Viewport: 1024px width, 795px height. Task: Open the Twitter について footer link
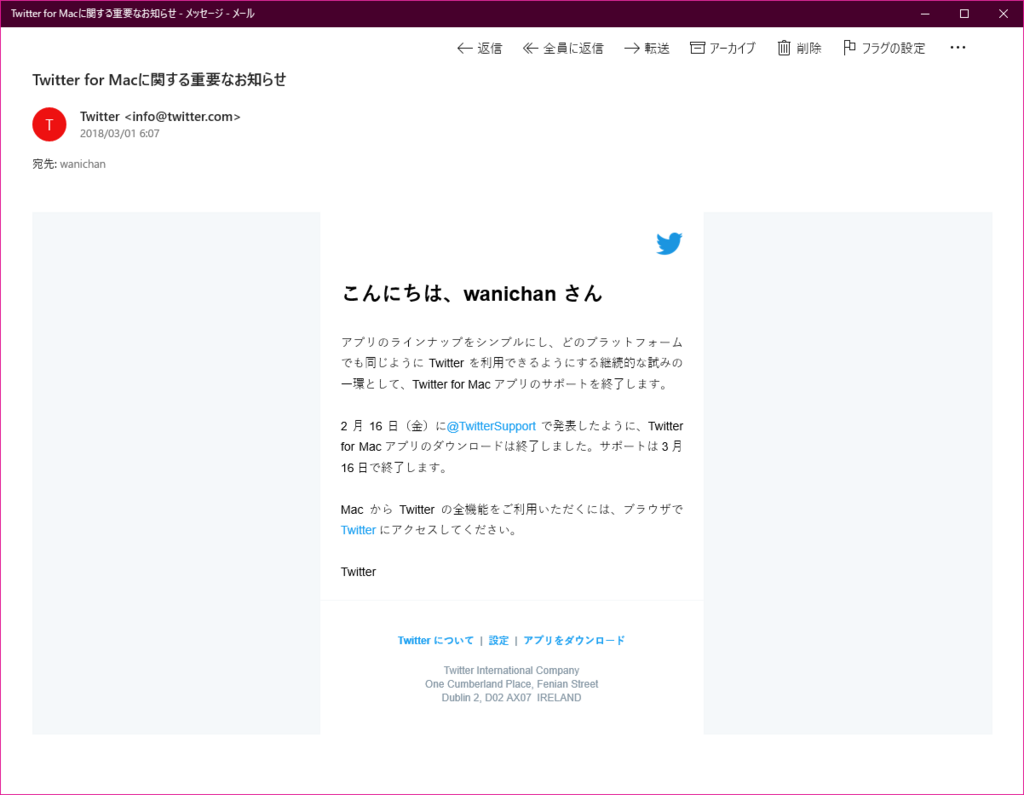point(436,640)
